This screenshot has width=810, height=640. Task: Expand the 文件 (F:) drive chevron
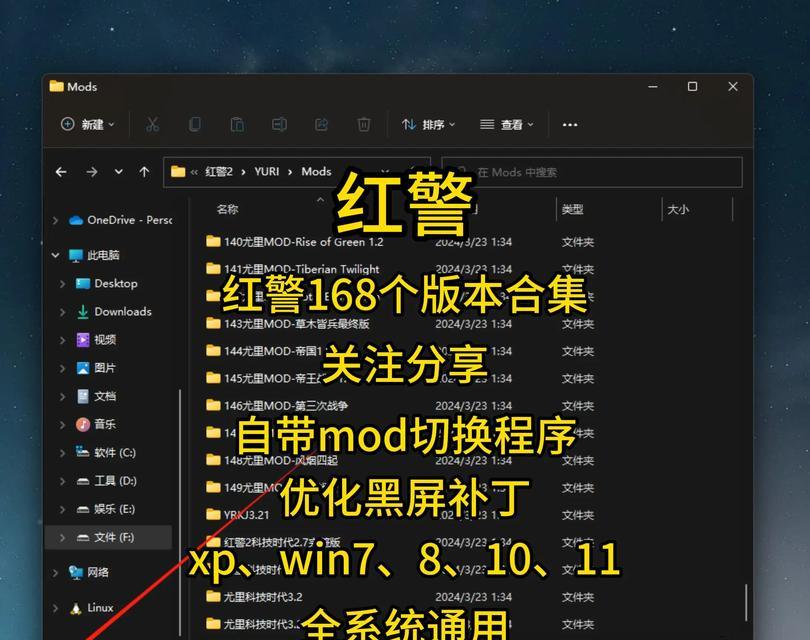pos(63,538)
